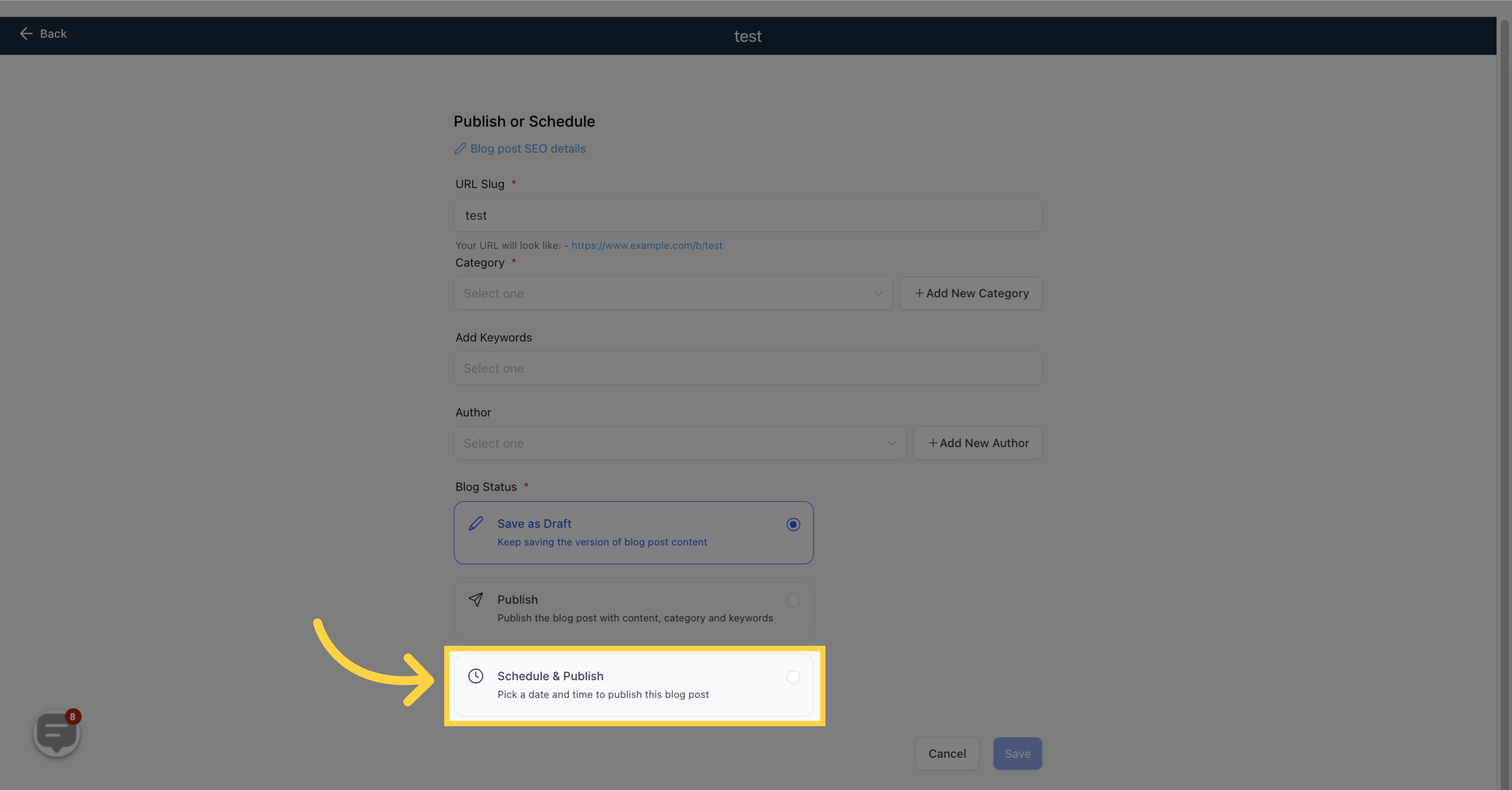Expand the Category dropdown
Screen dimensions: 1512x790
click(672, 292)
